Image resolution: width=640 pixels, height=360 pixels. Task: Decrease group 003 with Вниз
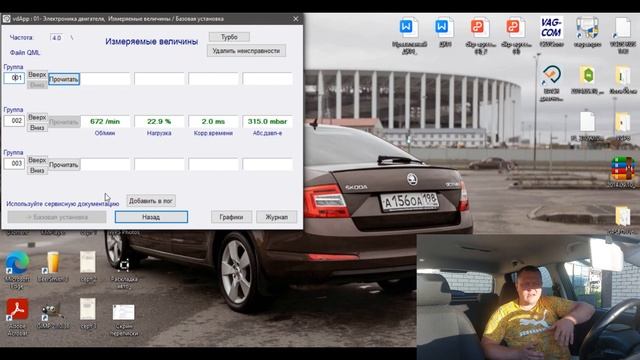[37, 171]
